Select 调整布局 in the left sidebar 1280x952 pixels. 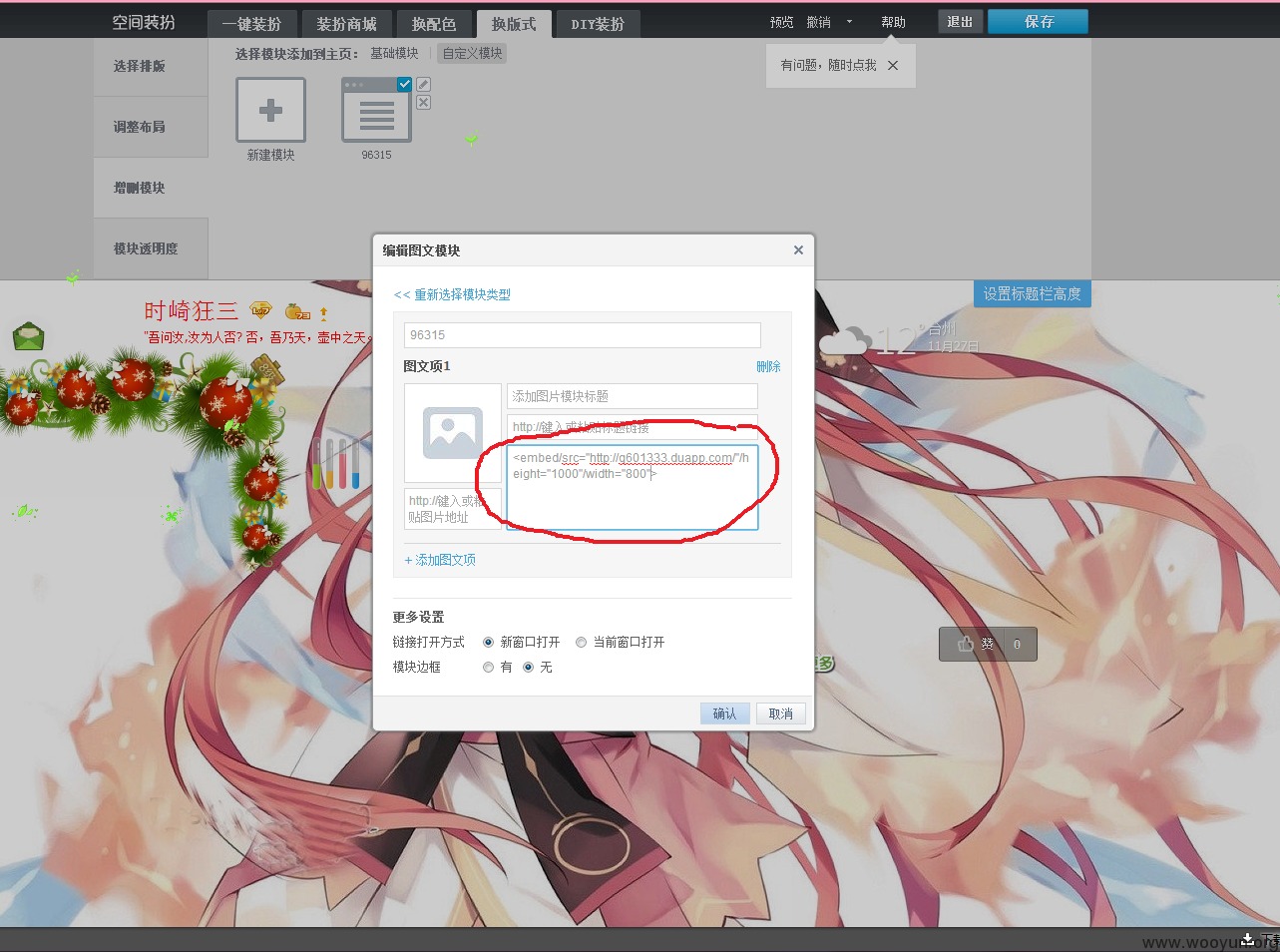point(151,127)
